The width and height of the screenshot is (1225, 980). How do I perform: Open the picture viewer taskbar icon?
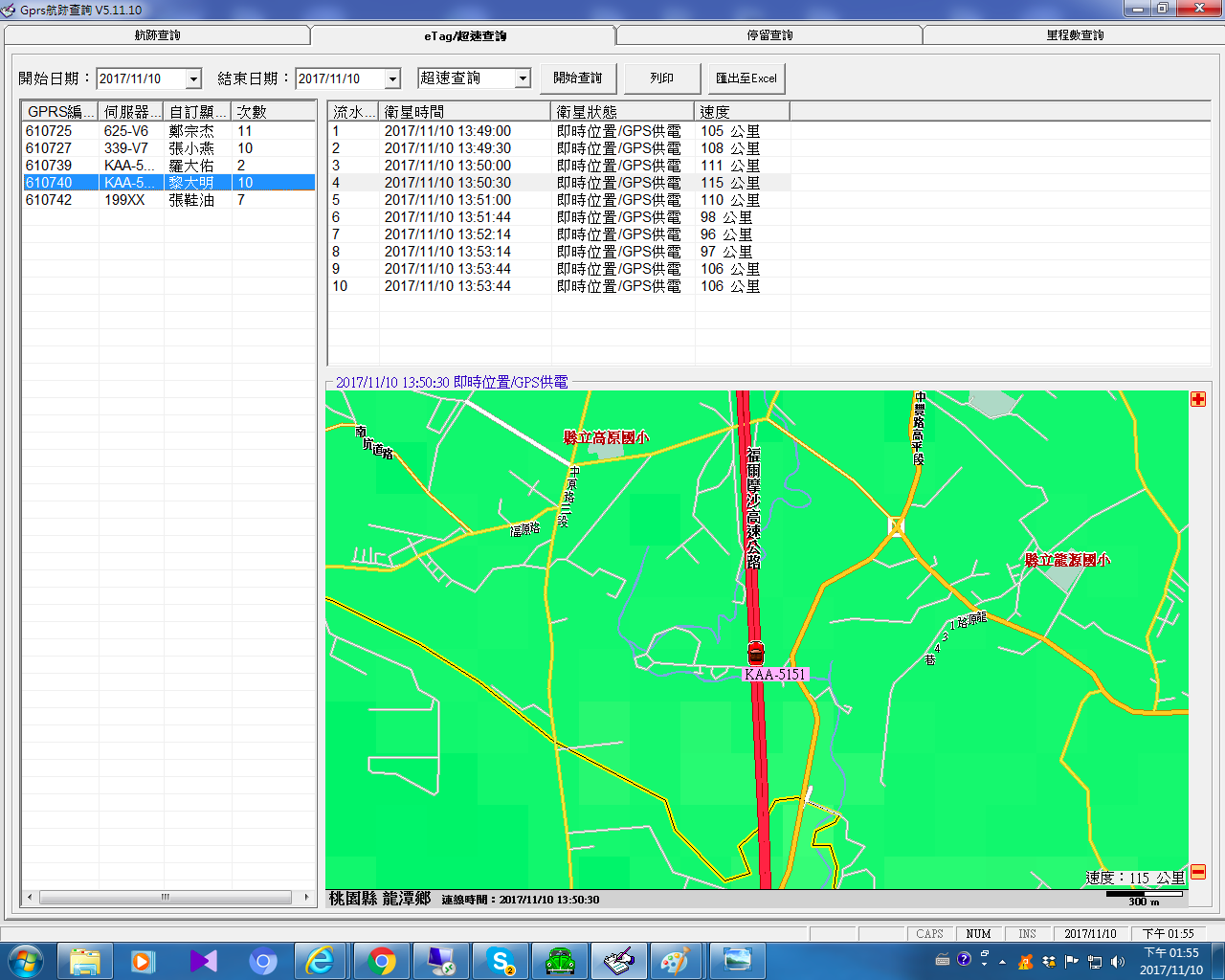point(737,961)
